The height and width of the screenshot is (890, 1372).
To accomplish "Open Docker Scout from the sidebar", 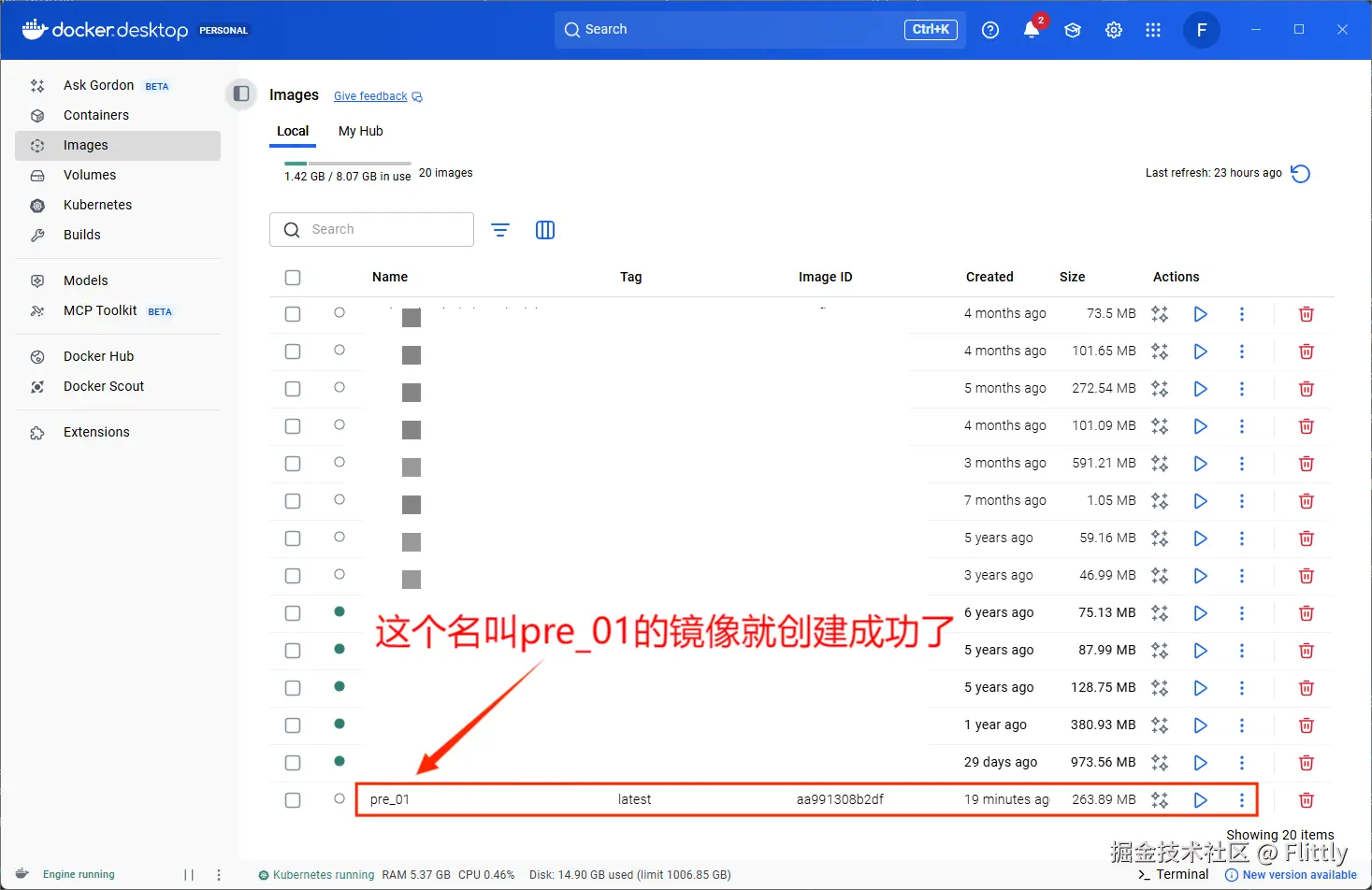I will tap(103, 386).
